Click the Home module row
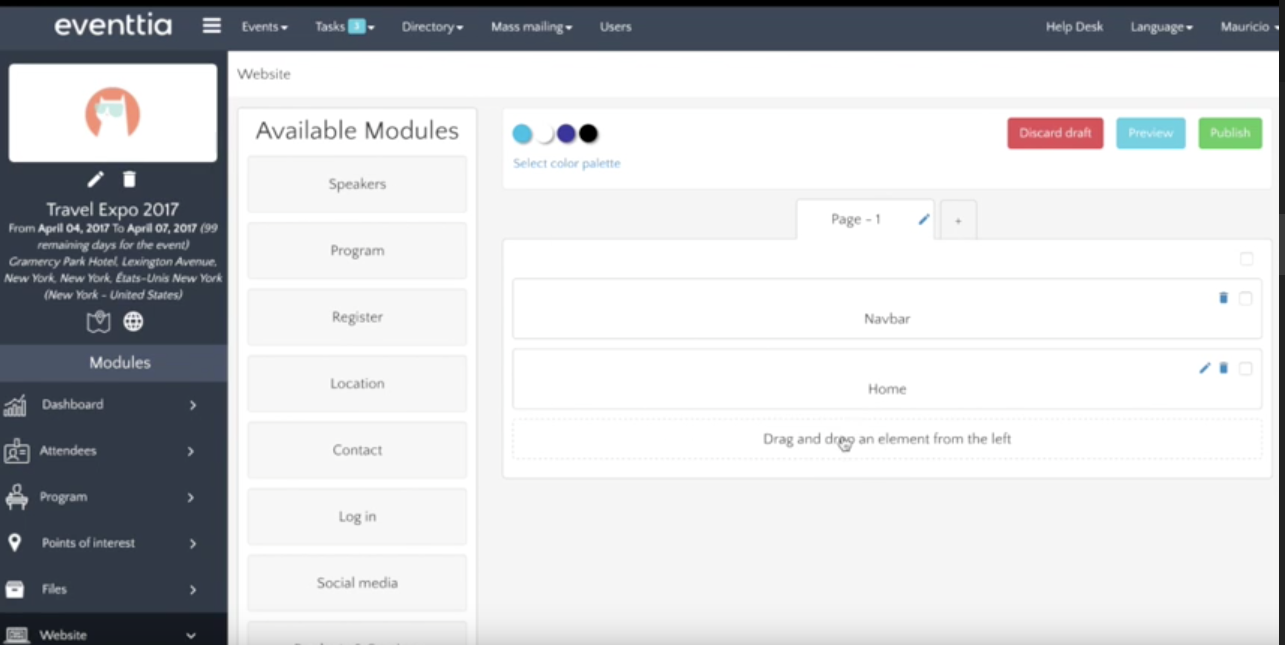The height and width of the screenshot is (645, 1285). [887, 379]
